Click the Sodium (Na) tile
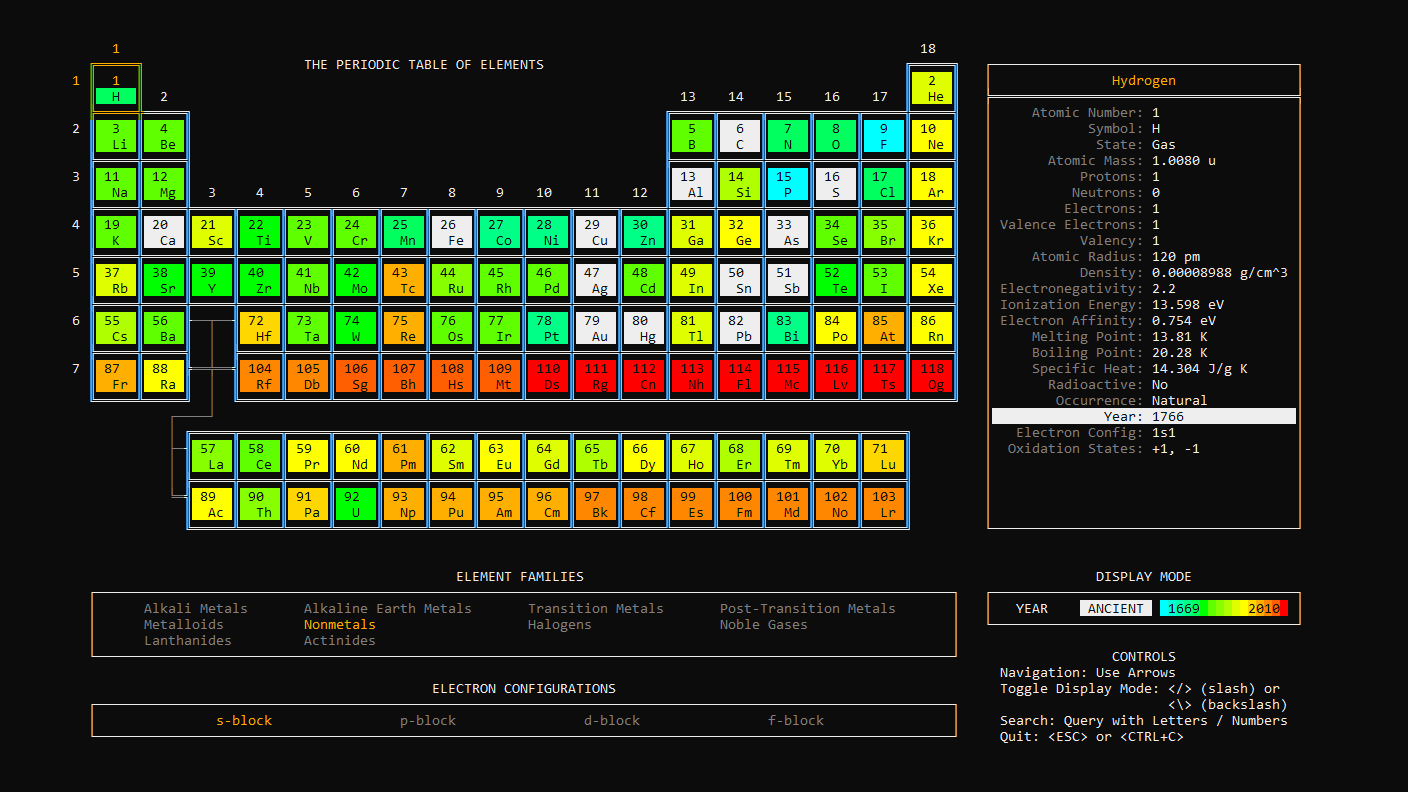 (x=116, y=184)
